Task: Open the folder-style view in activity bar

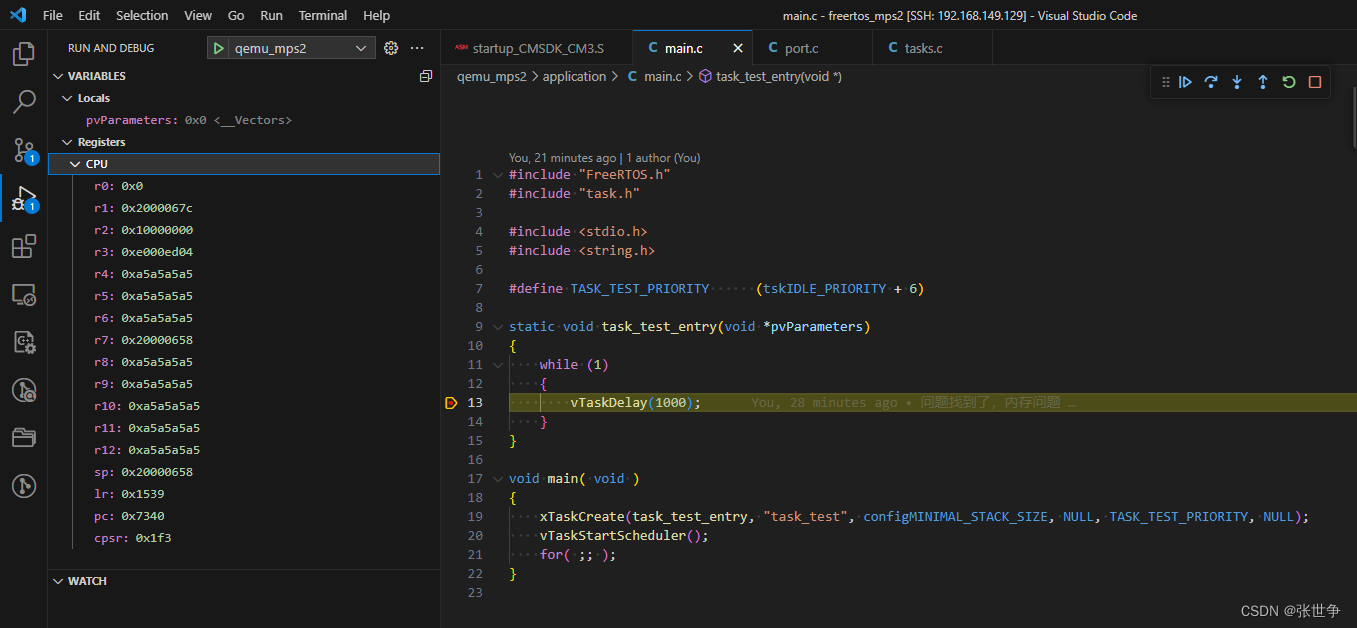Action: [24, 438]
